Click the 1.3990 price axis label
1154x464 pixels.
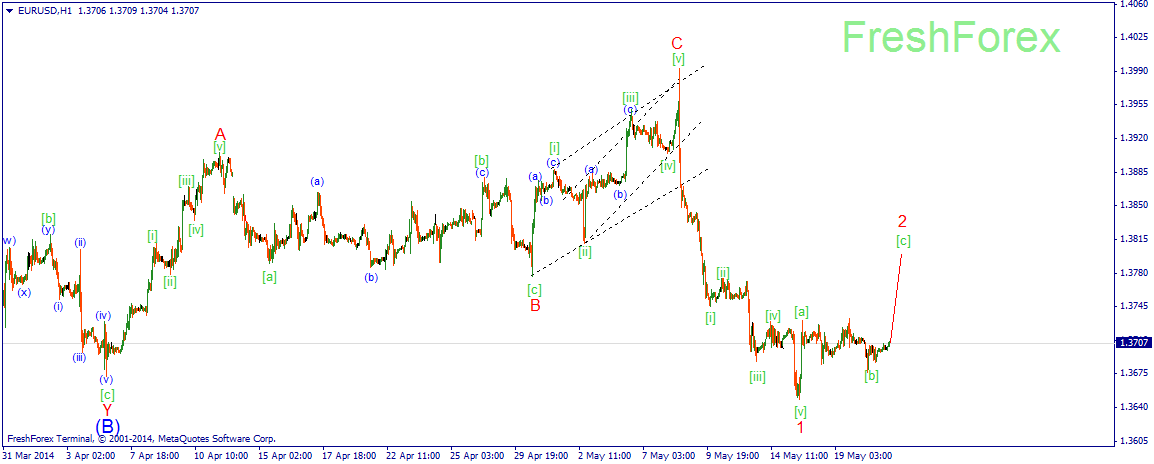[1133, 71]
